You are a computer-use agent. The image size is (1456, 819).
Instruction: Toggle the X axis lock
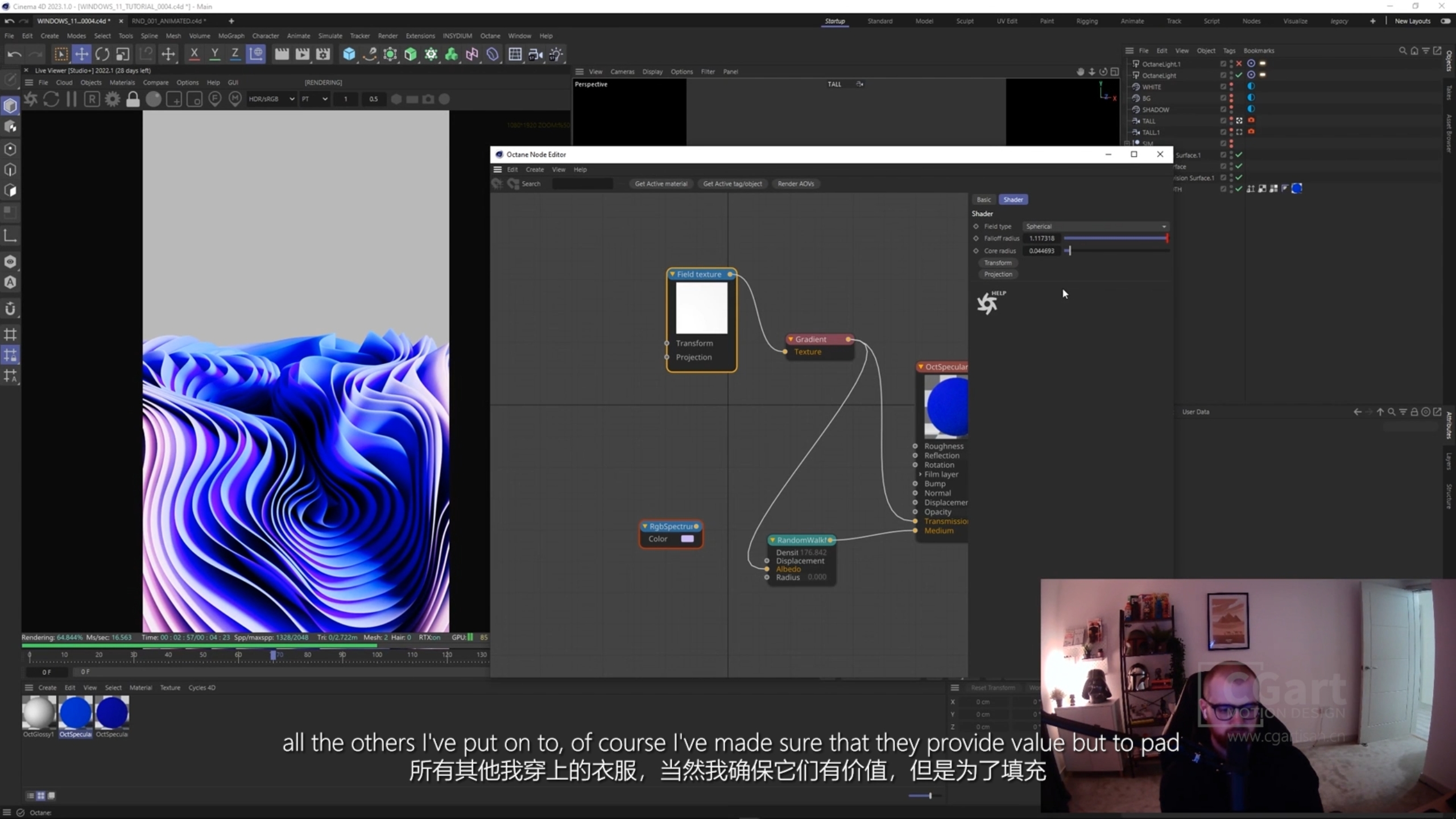(x=194, y=54)
